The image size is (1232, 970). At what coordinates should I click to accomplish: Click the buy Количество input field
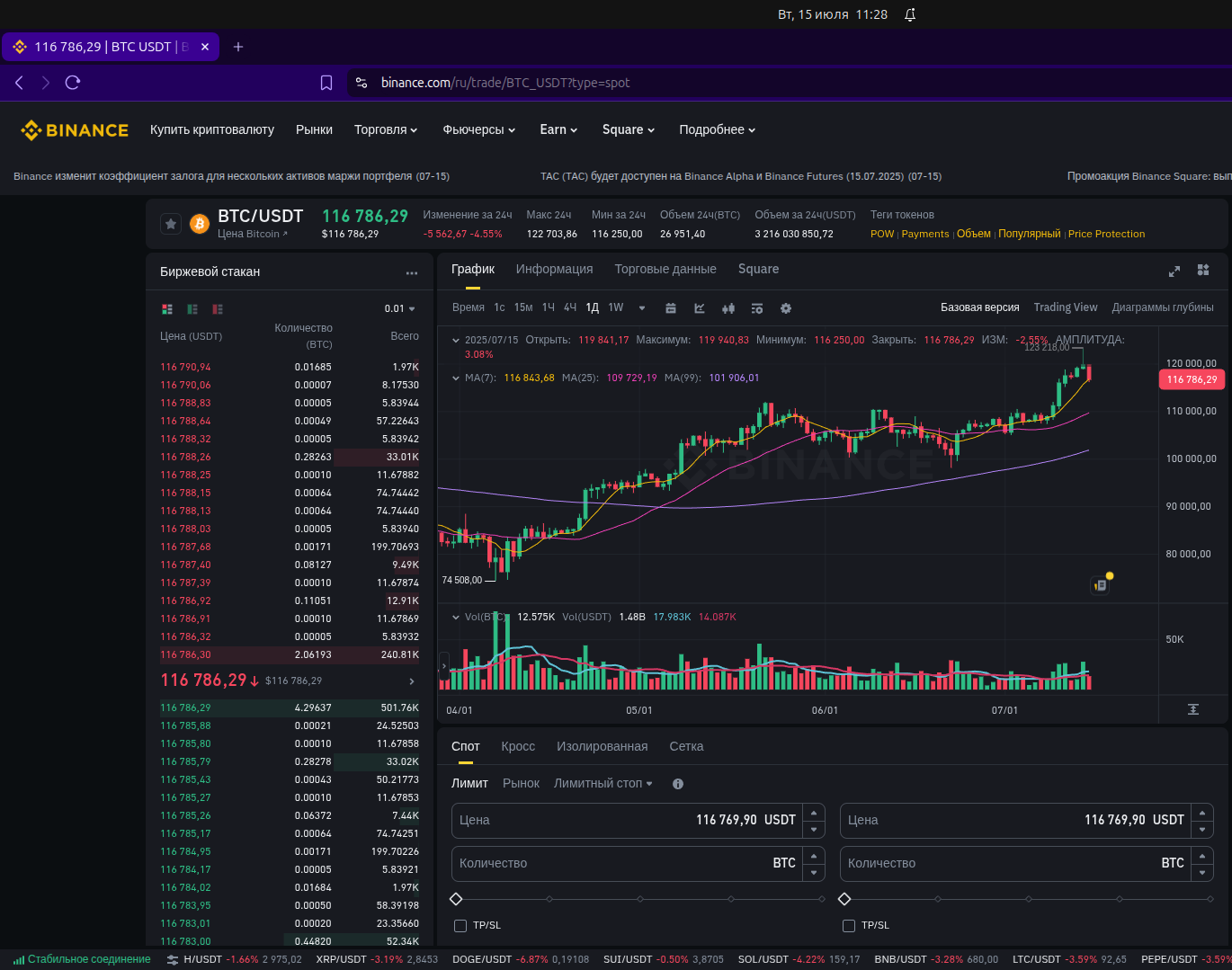point(620,863)
